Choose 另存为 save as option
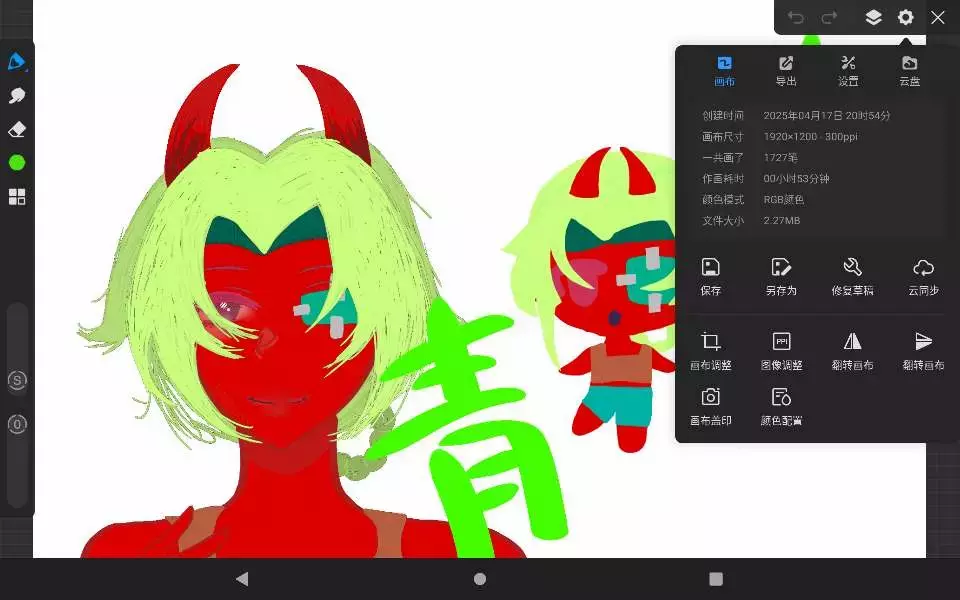Screen dimensions: 960x600 781,276
